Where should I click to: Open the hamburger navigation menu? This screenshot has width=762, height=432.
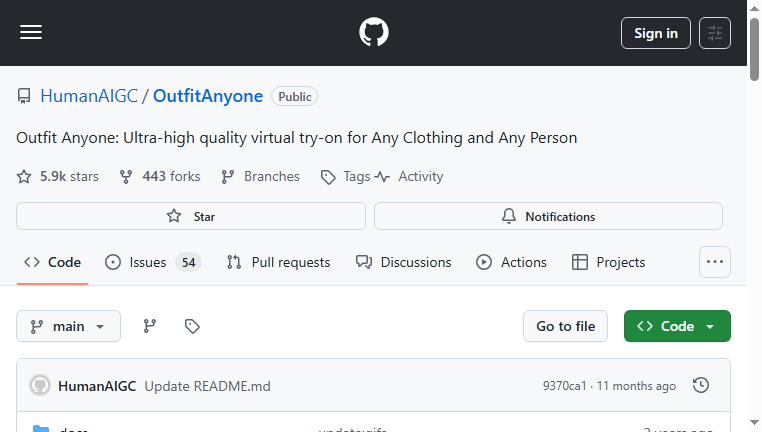click(x=31, y=33)
